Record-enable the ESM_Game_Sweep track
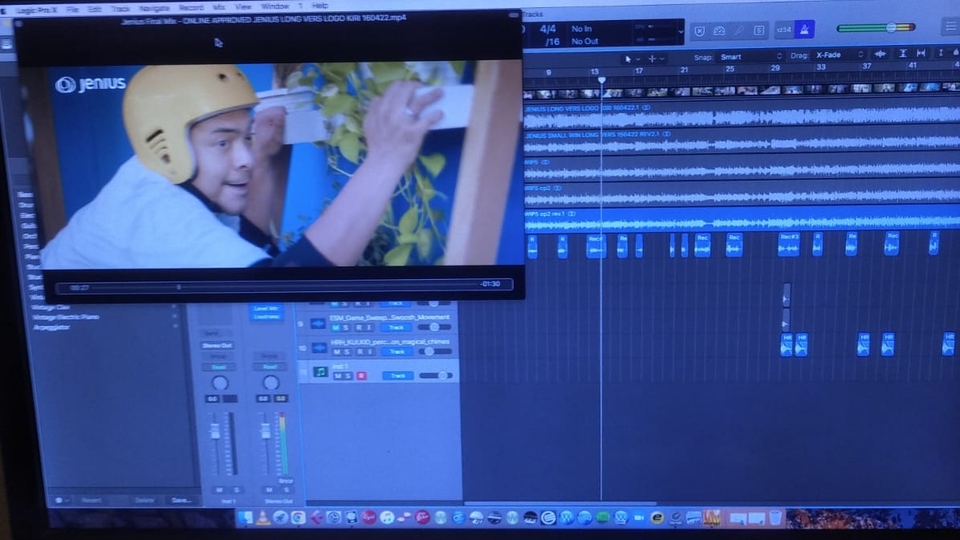This screenshot has width=960, height=540. click(x=359, y=328)
